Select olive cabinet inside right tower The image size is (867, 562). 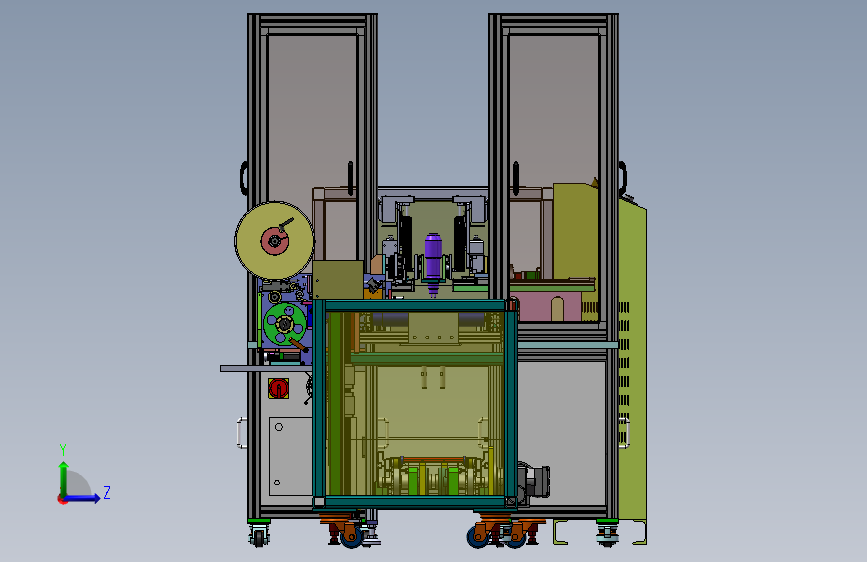[x=575, y=232]
